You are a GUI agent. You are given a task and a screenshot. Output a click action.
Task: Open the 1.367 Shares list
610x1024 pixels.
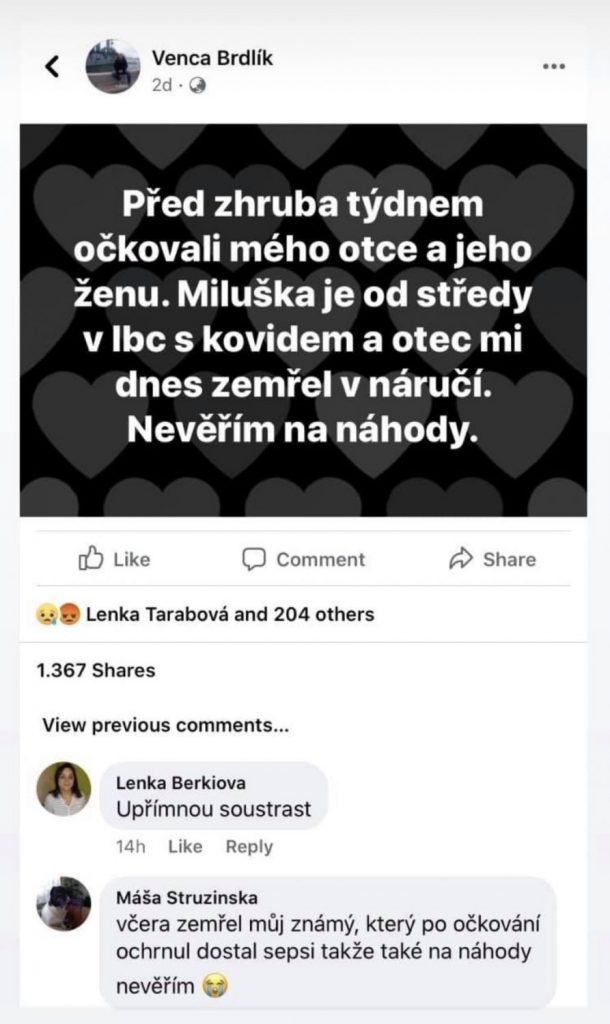tap(96, 671)
